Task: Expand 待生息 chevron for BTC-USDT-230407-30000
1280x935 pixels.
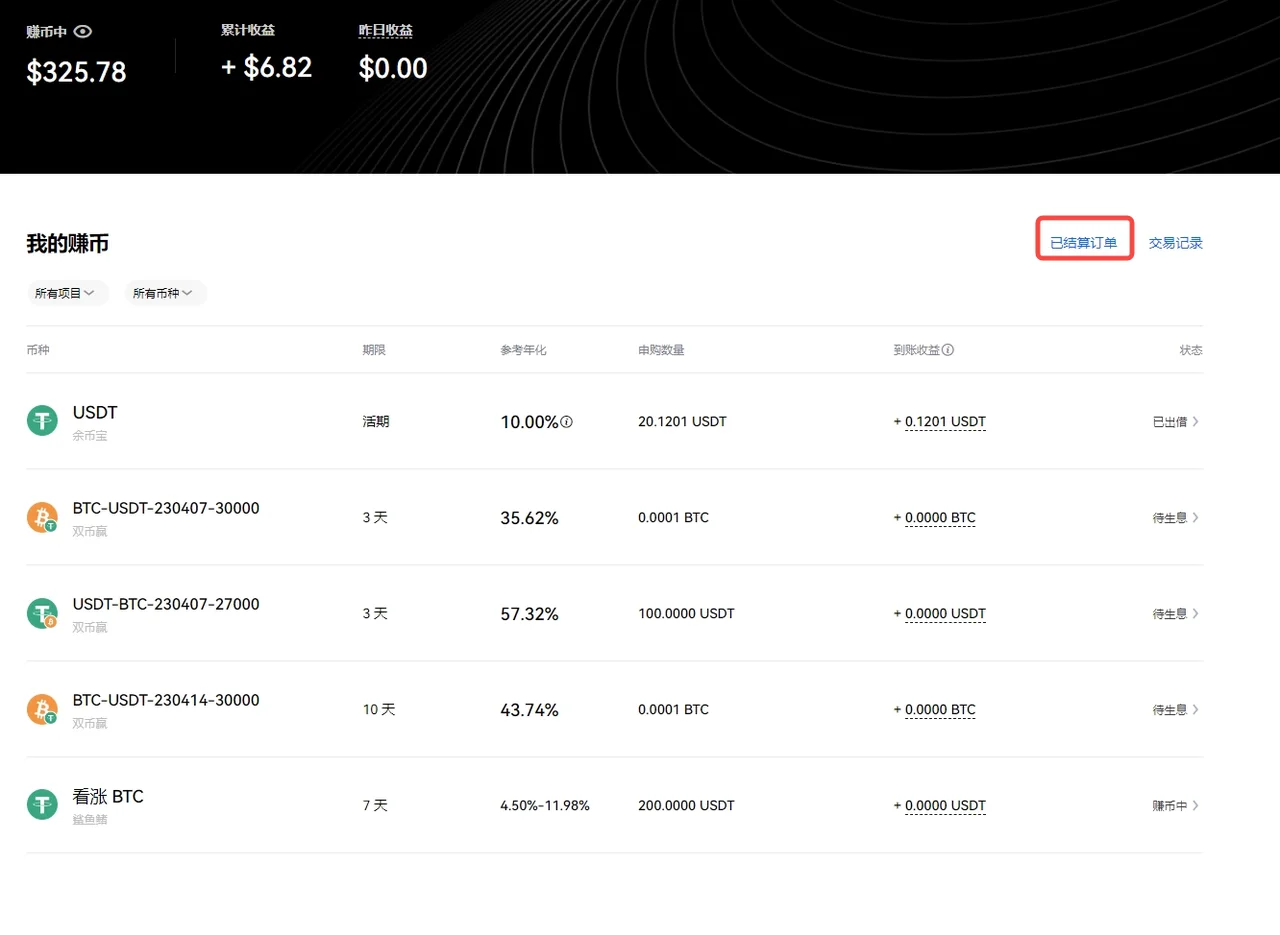Action: (x=1196, y=517)
